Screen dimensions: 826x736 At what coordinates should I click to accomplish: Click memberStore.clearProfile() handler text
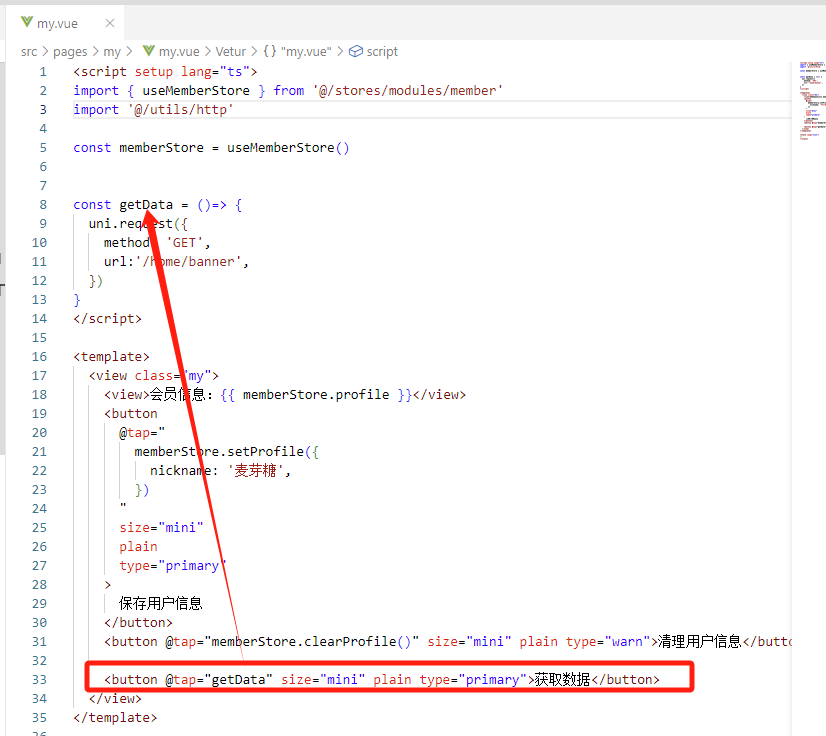pyautogui.click(x=311, y=642)
